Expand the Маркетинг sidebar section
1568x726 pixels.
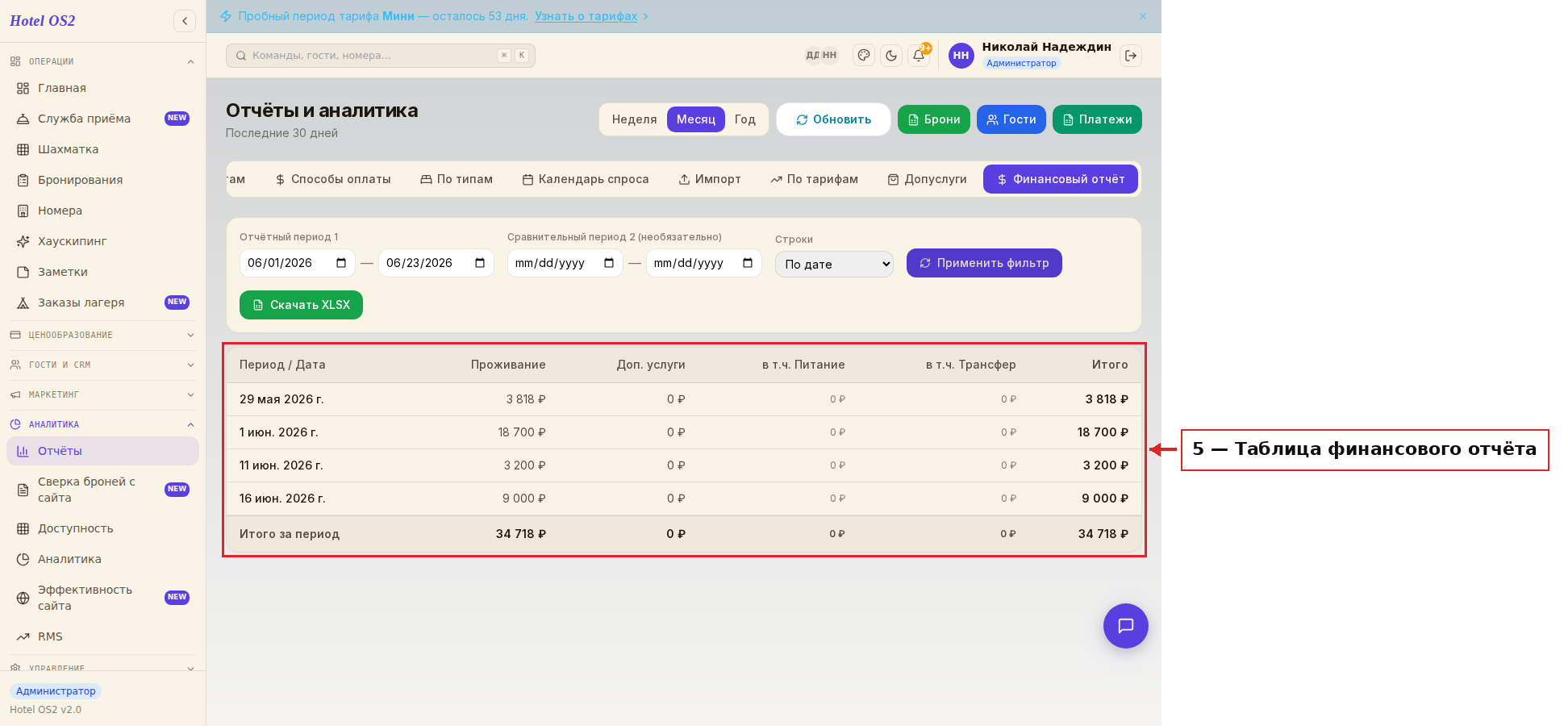[102, 394]
